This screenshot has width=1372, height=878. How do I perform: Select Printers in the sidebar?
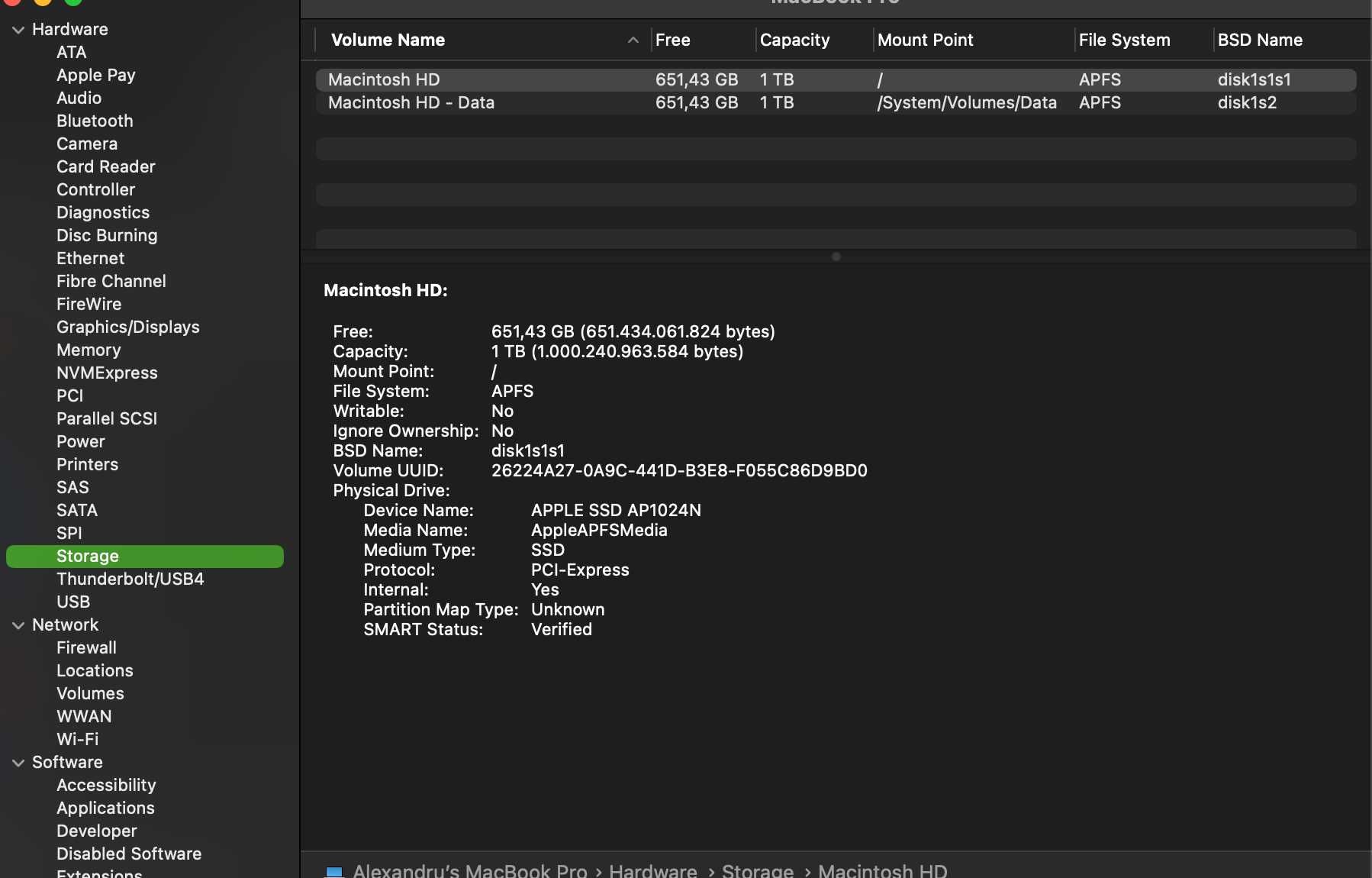pos(87,464)
